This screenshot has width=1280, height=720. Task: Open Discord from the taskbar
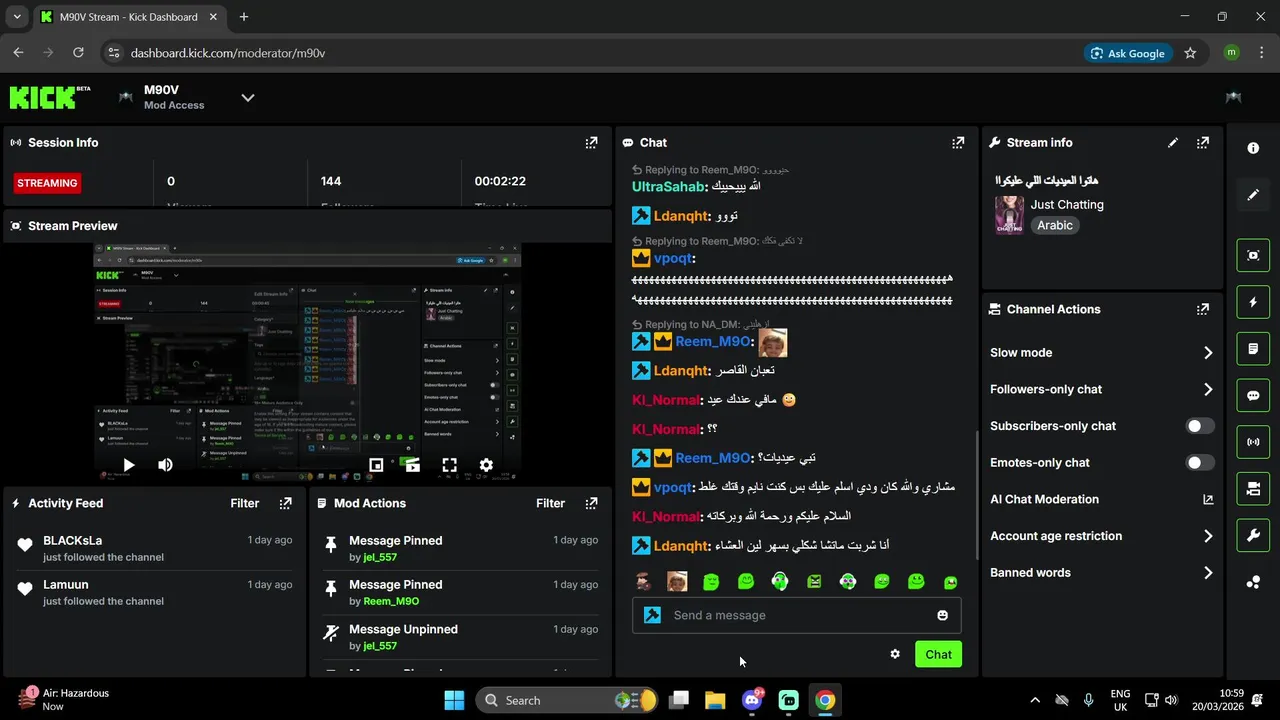[x=752, y=700]
